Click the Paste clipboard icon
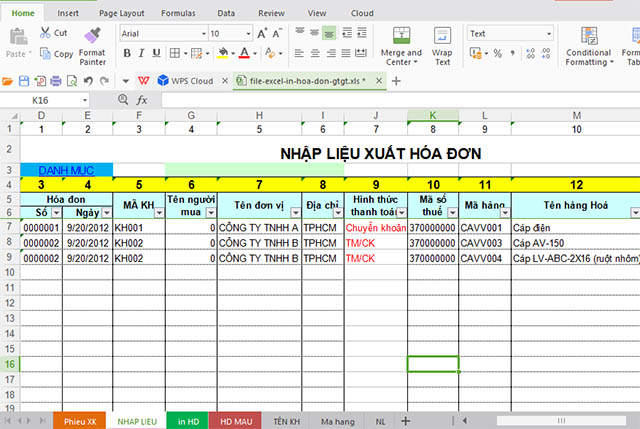This screenshot has height=429, width=640. click(18, 37)
